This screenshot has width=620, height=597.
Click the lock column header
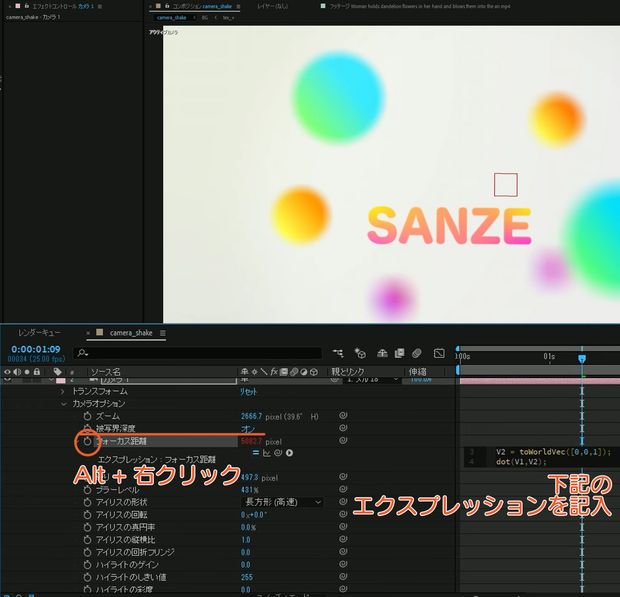37,372
